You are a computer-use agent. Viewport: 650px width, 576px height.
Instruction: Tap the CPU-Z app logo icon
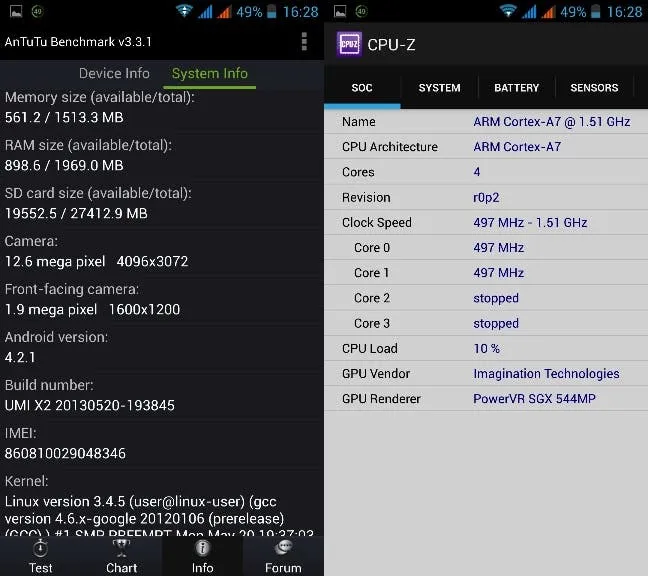[349, 44]
